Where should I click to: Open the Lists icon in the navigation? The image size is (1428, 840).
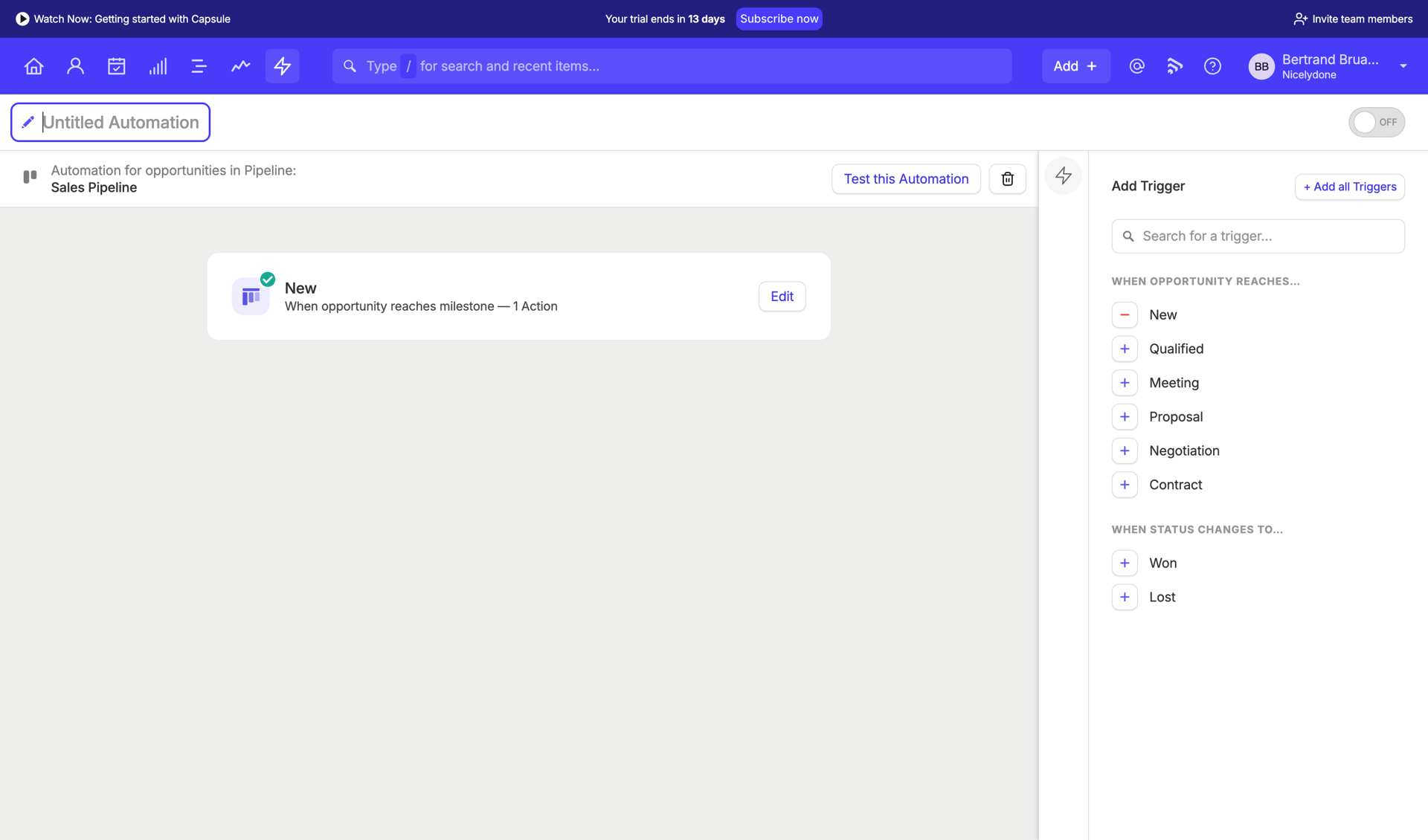[199, 65]
